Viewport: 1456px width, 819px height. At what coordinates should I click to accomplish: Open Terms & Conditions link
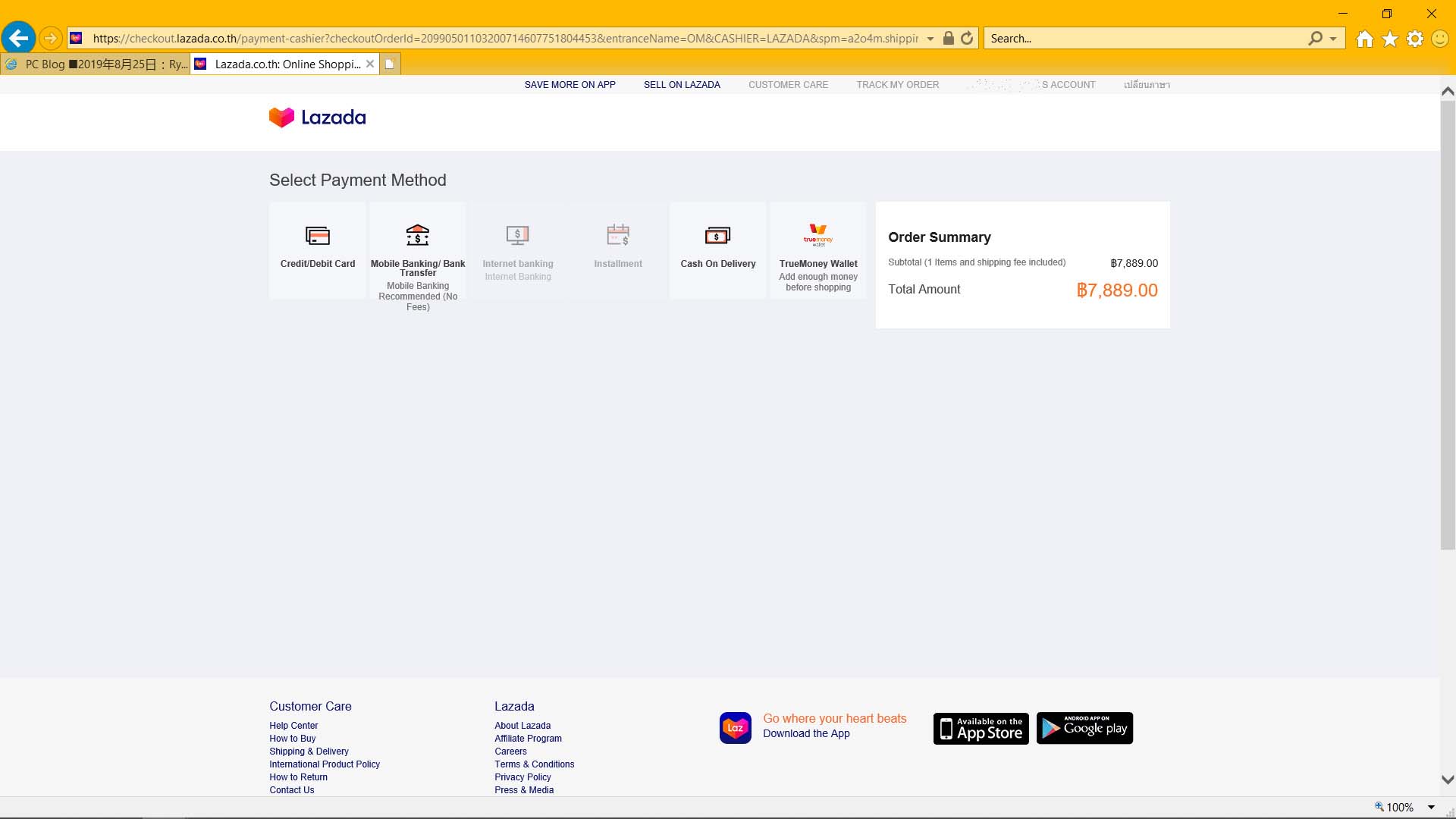534,764
